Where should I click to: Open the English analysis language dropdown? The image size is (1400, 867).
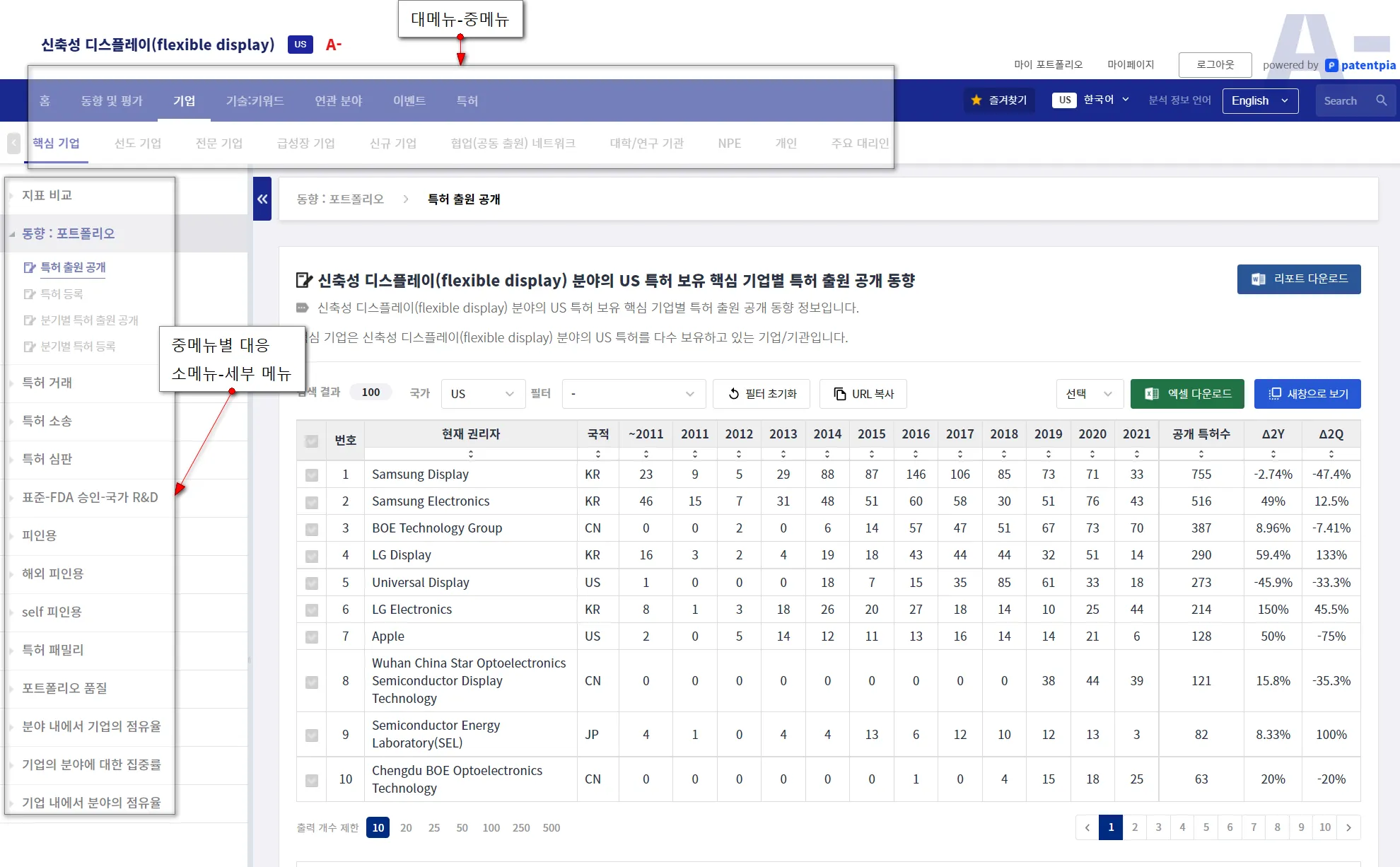click(x=1260, y=100)
